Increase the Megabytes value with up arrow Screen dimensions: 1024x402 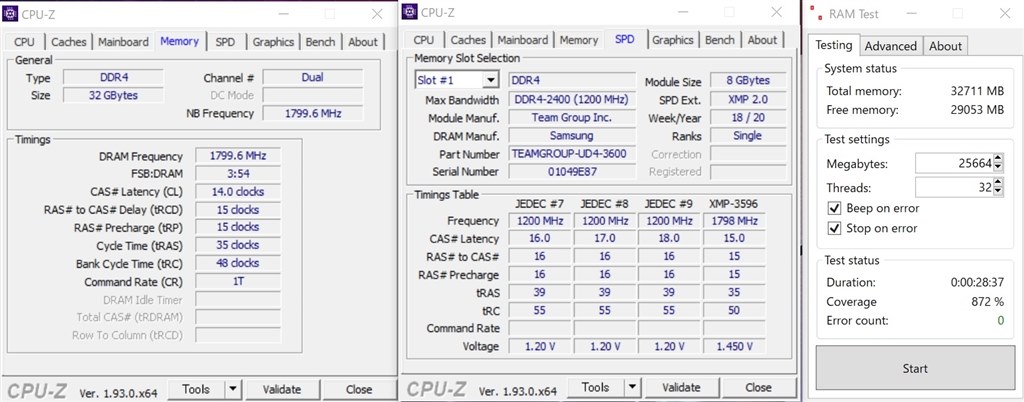(997, 159)
